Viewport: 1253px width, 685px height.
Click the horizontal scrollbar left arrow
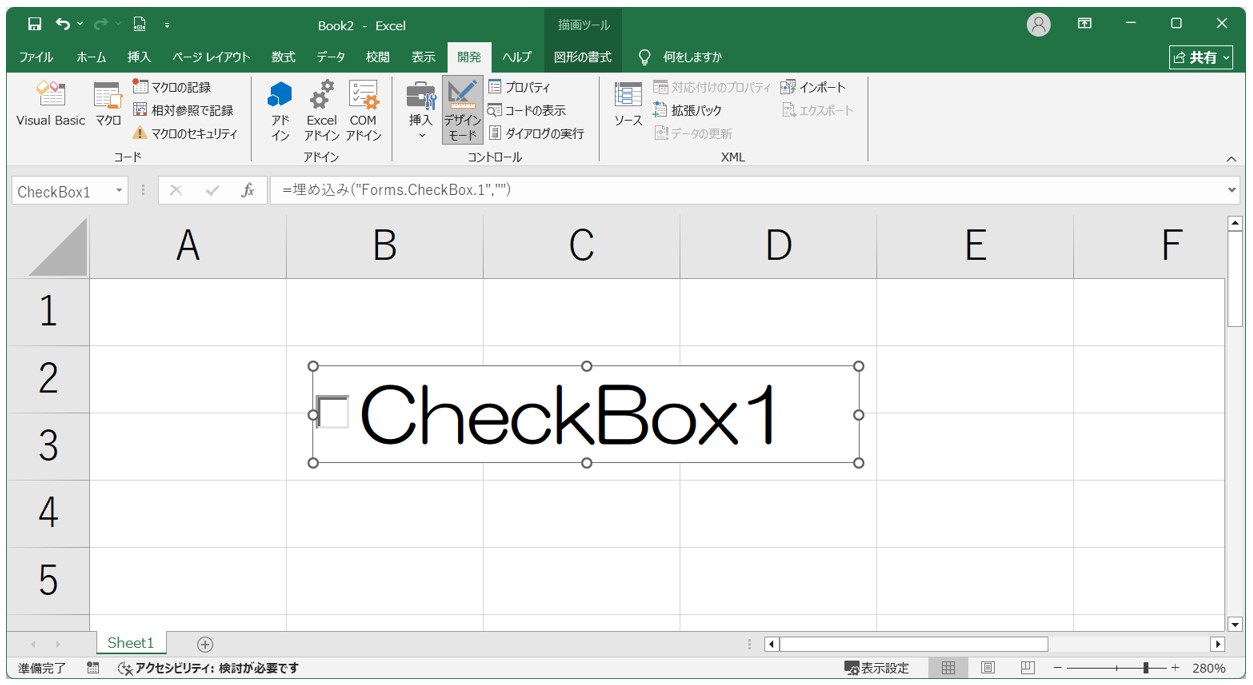(x=771, y=644)
